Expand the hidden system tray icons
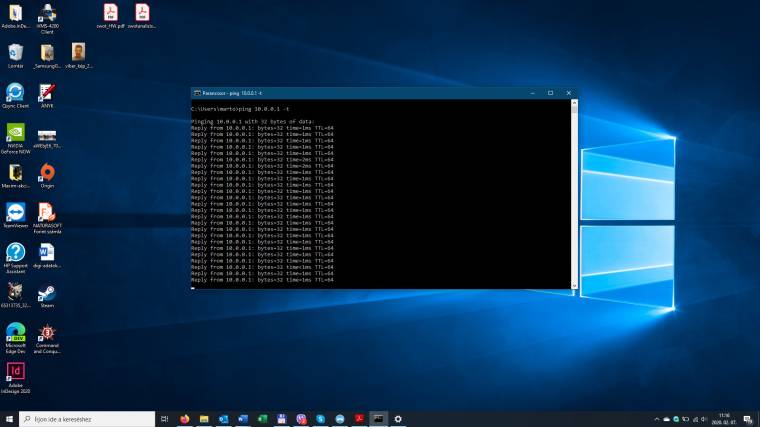This screenshot has width=760, height=427. point(657,419)
